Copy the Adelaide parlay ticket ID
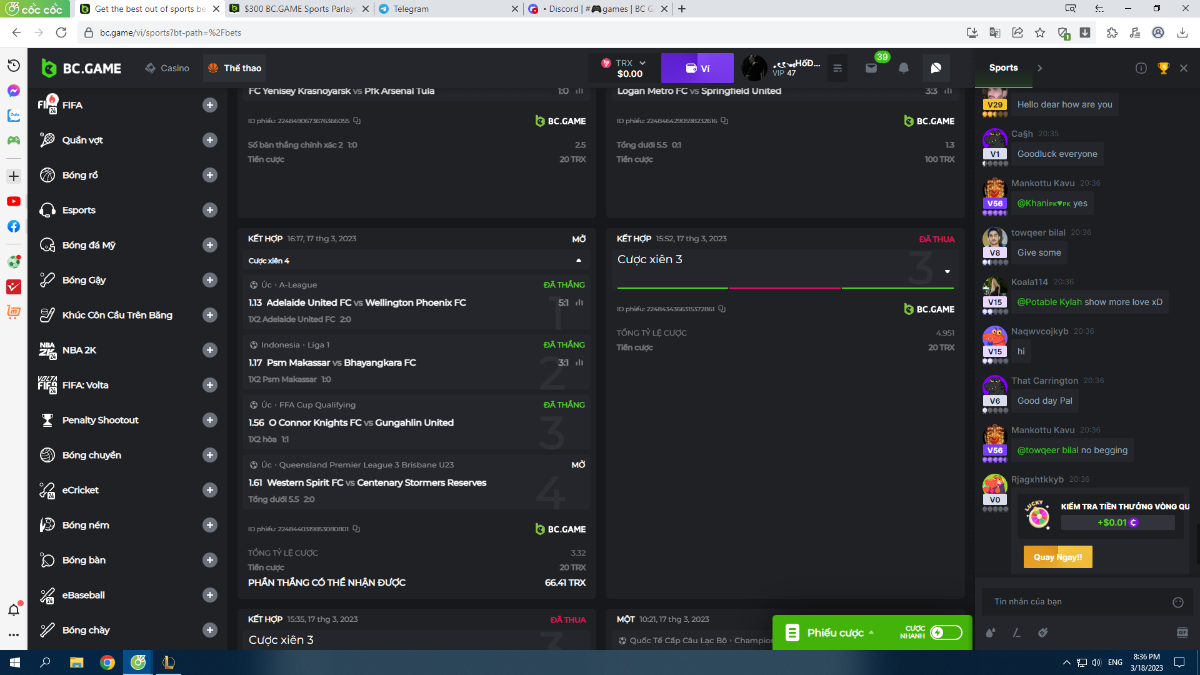Screen dimensions: 1200x675 point(356,529)
